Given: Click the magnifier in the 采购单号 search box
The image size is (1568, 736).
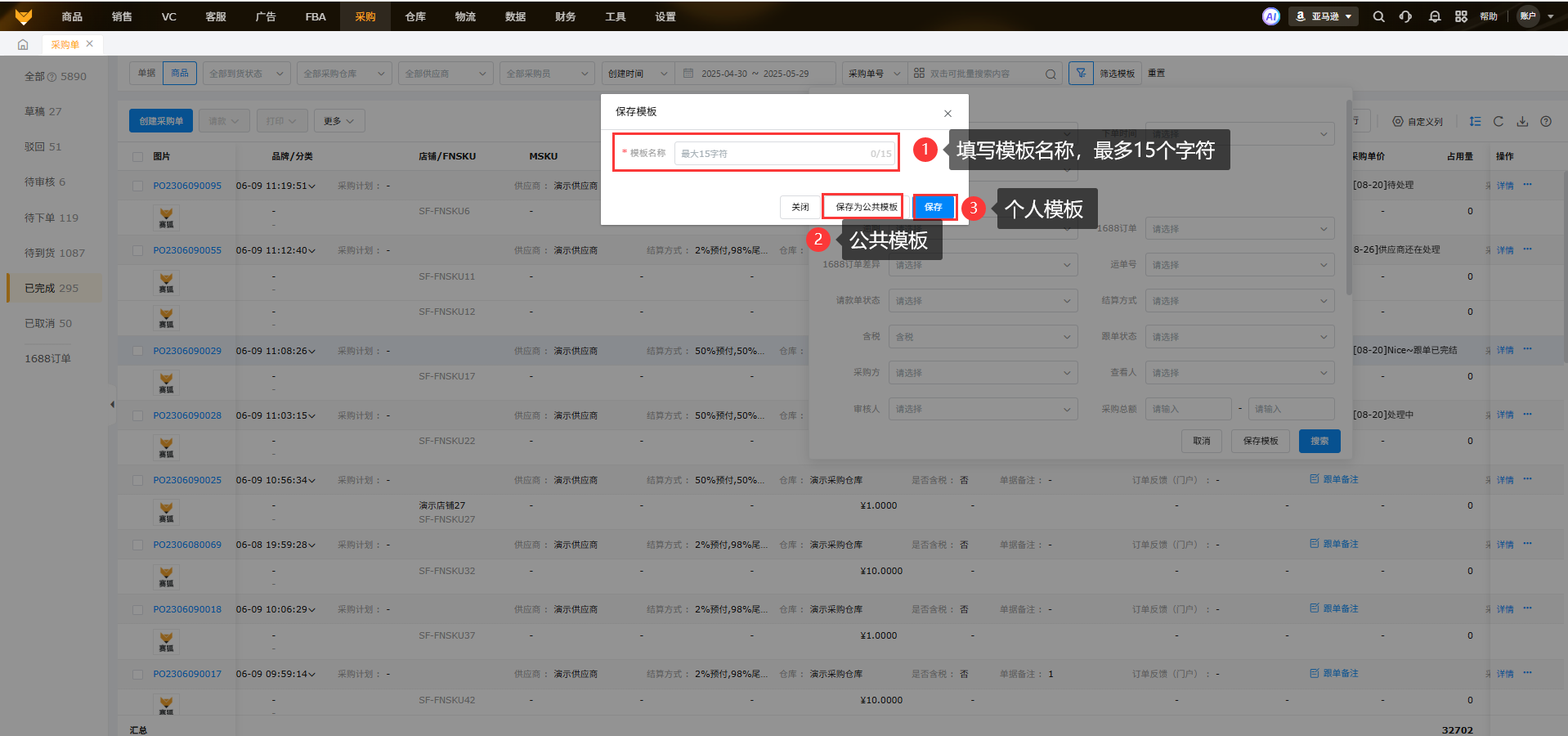Looking at the screenshot, I should click(x=1051, y=74).
